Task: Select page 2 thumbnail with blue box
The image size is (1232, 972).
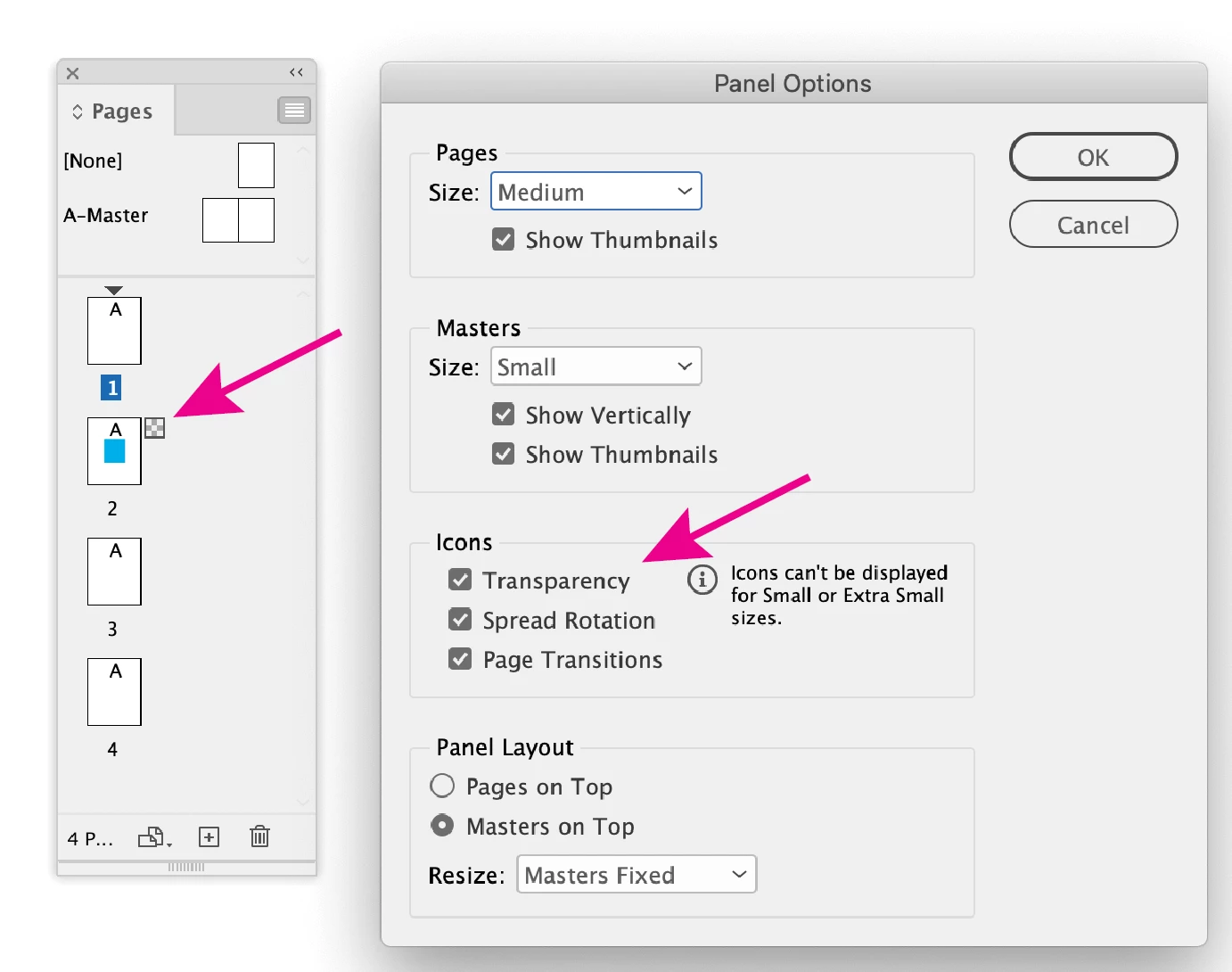Action: (114, 451)
